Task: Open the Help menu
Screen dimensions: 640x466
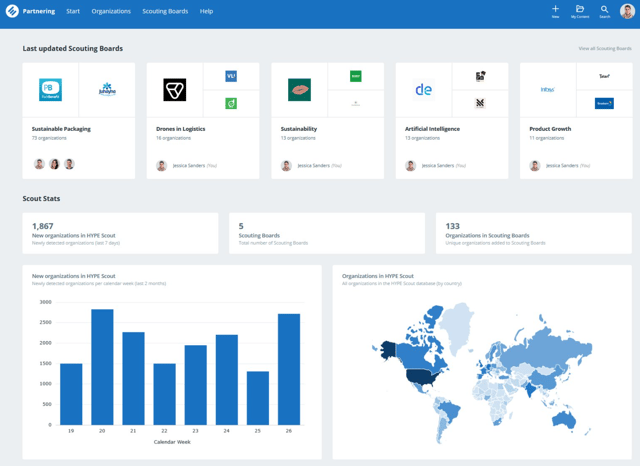Action: pyautogui.click(x=206, y=11)
